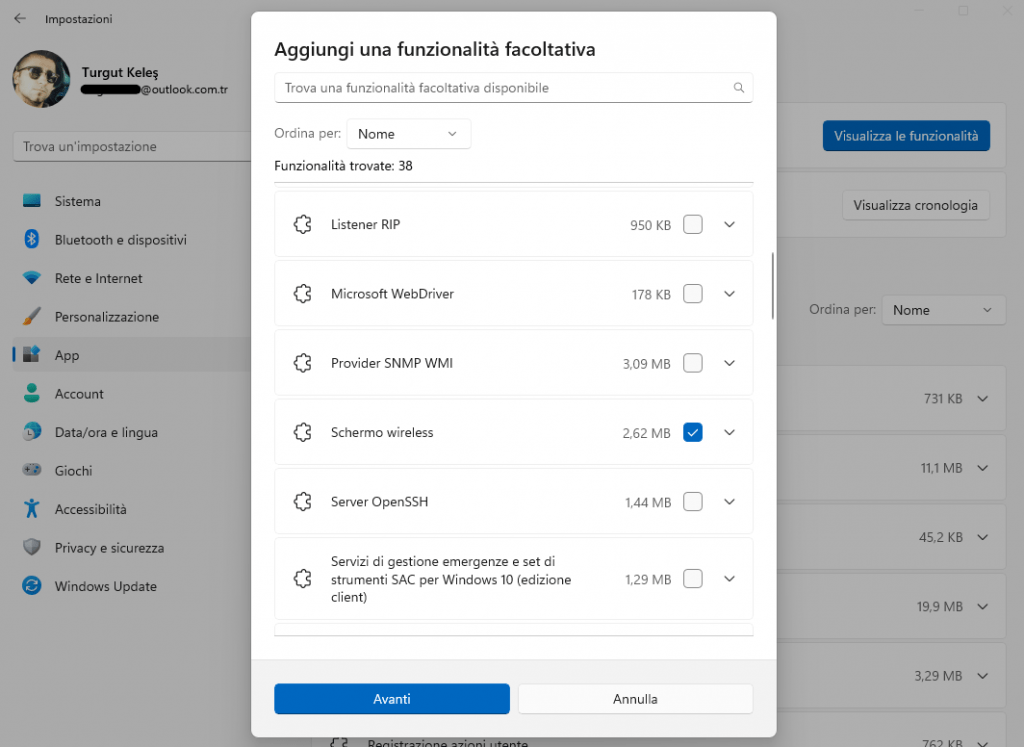Expand the Microsoft WebDriver details chevron
The width and height of the screenshot is (1024, 747).
pos(729,294)
